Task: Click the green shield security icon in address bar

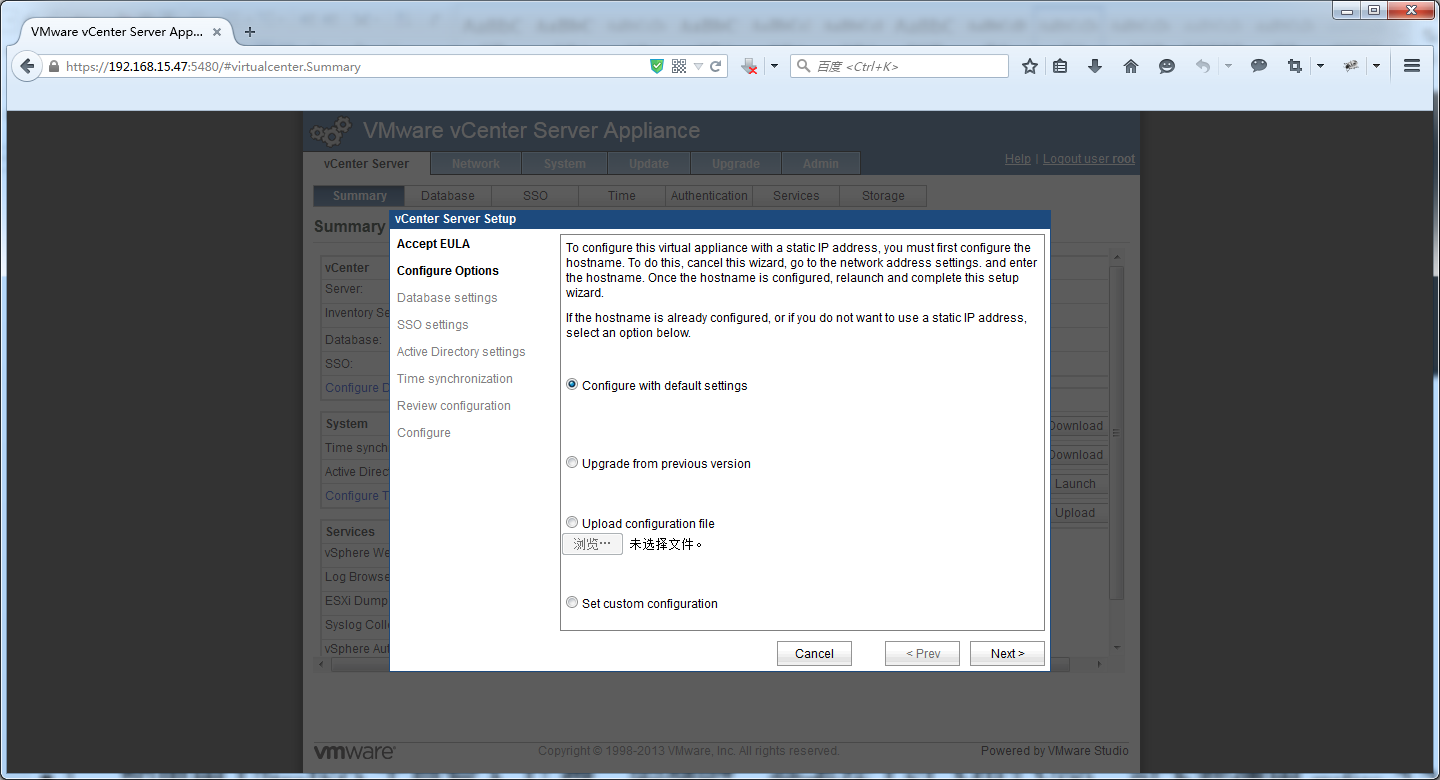Action: pyautogui.click(x=657, y=66)
